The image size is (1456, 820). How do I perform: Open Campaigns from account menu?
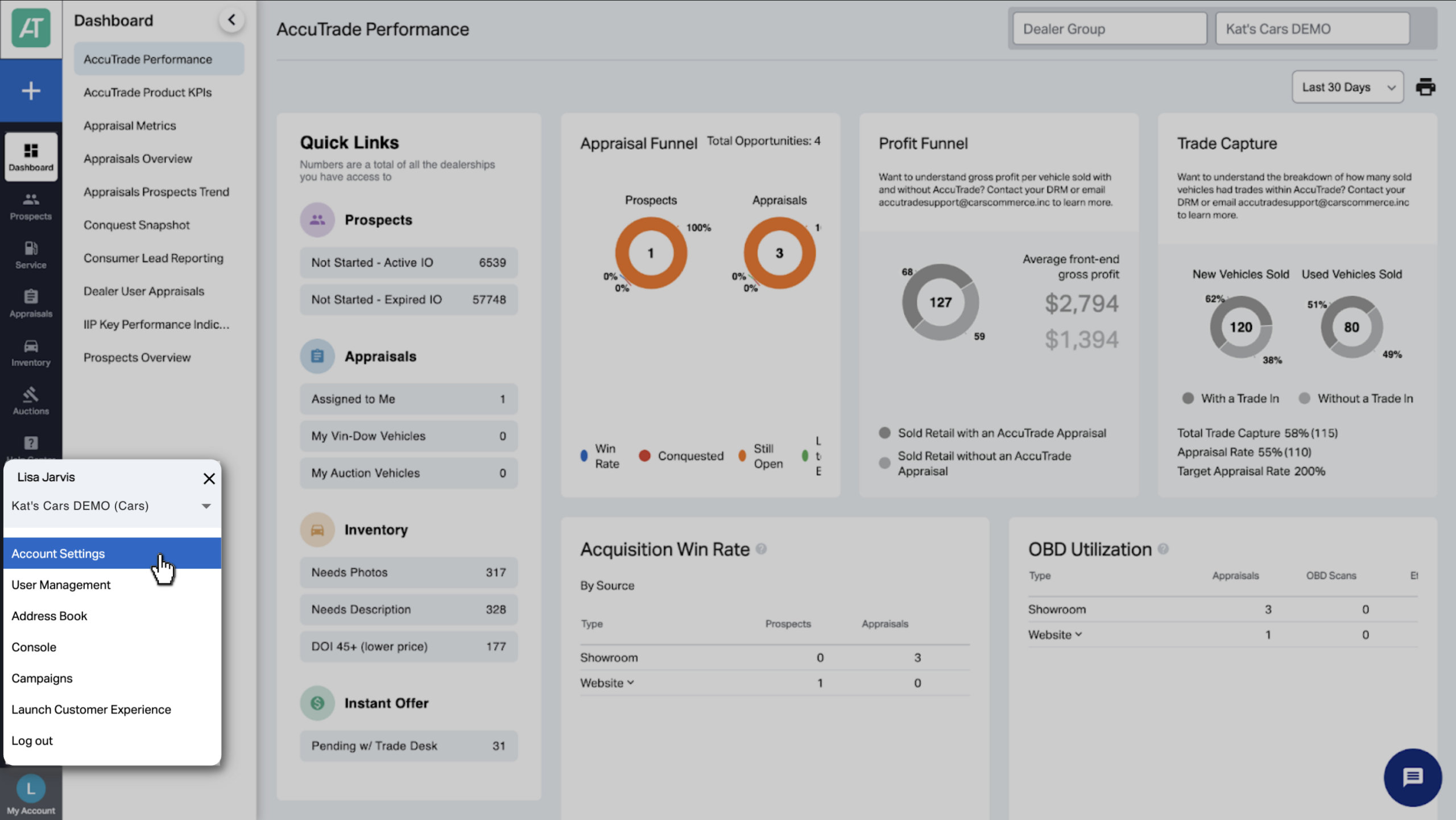(112, 678)
